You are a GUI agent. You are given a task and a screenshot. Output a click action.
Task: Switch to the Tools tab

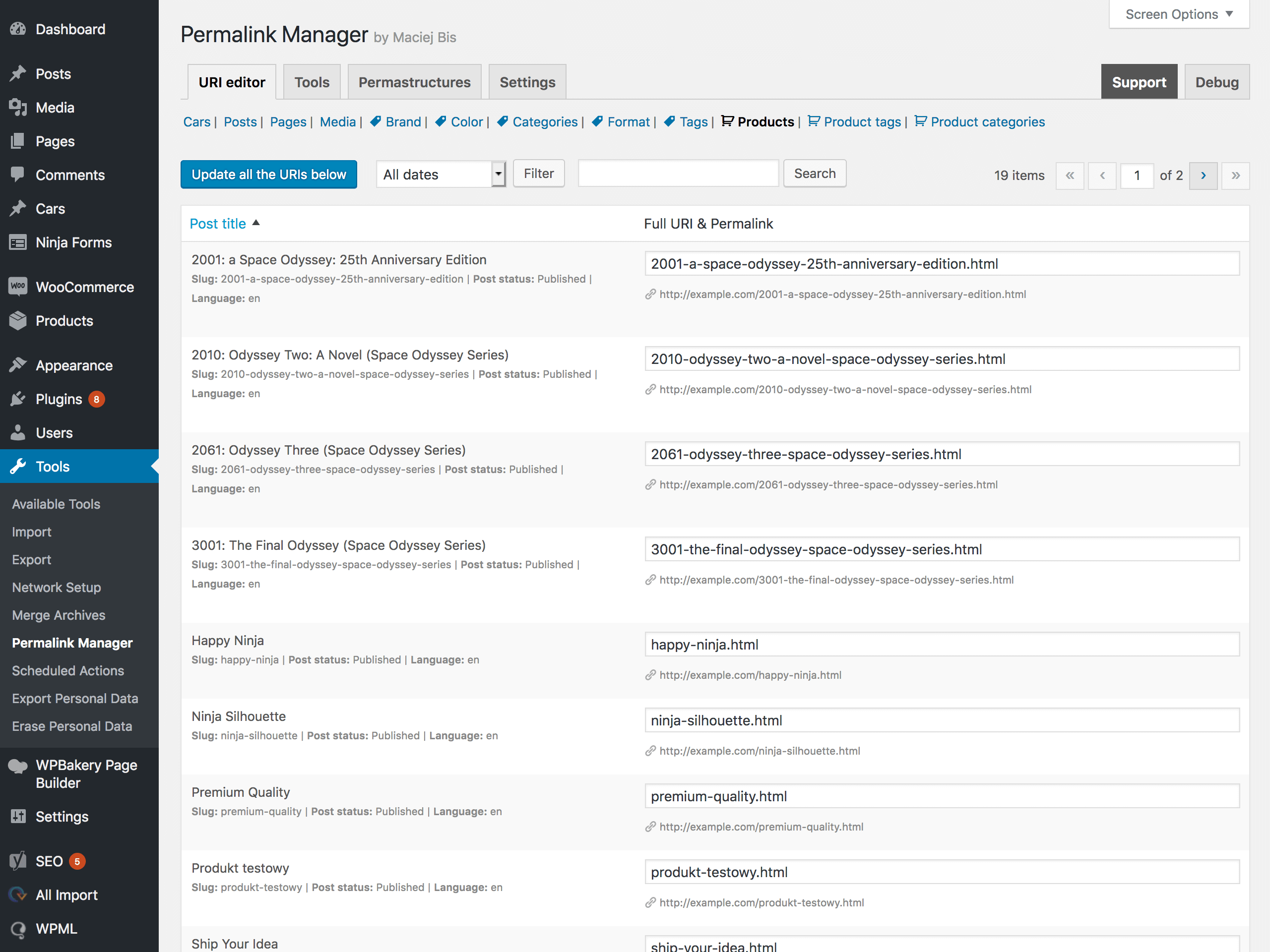312,81
